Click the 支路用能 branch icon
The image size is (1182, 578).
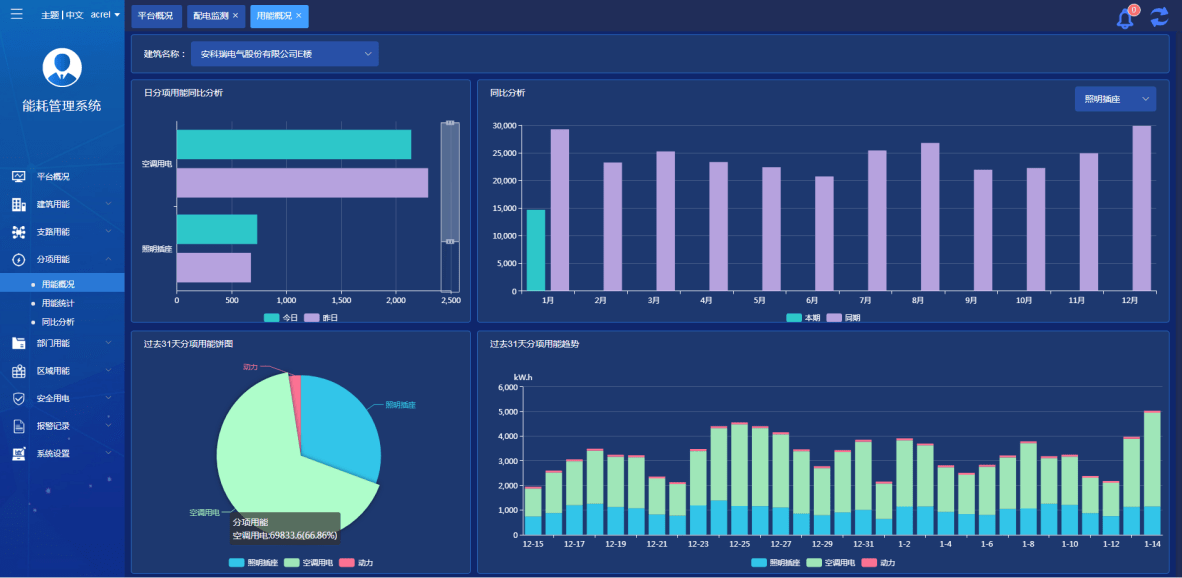coord(18,232)
